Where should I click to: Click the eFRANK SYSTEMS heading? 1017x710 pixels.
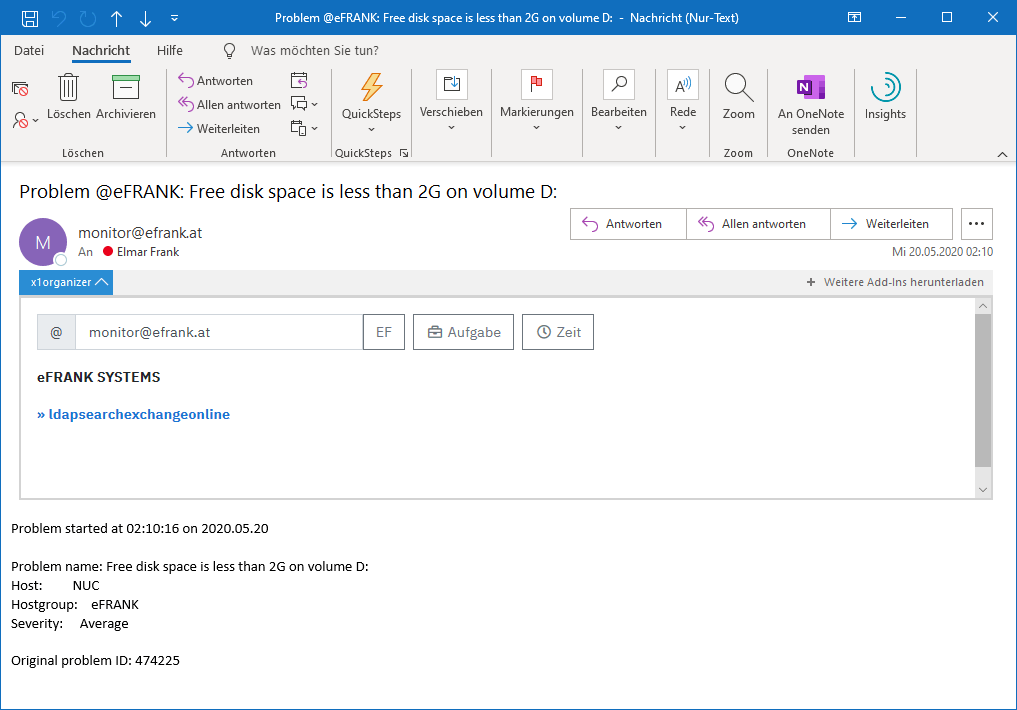99,377
